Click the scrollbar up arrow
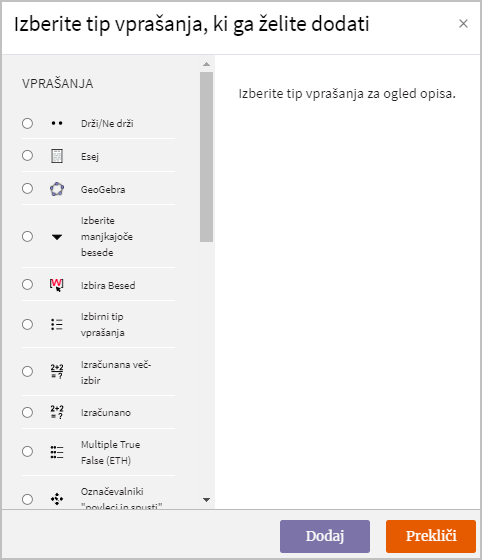The height and width of the screenshot is (560, 482). click(x=206, y=64)
